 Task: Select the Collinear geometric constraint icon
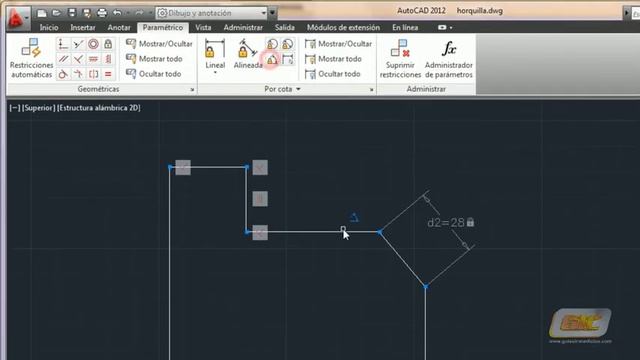(78, 44)
